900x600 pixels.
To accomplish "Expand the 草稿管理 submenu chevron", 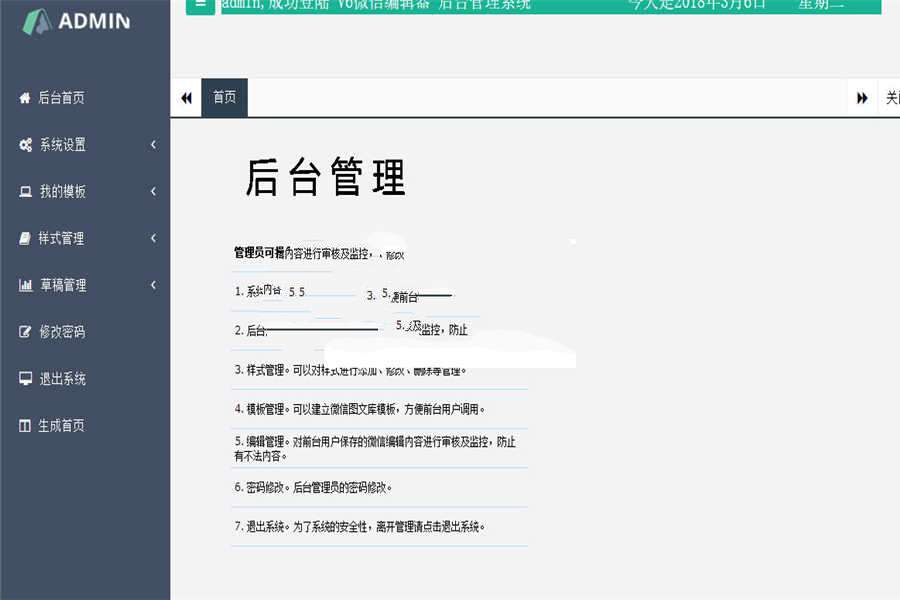I will tap(153, 285).
